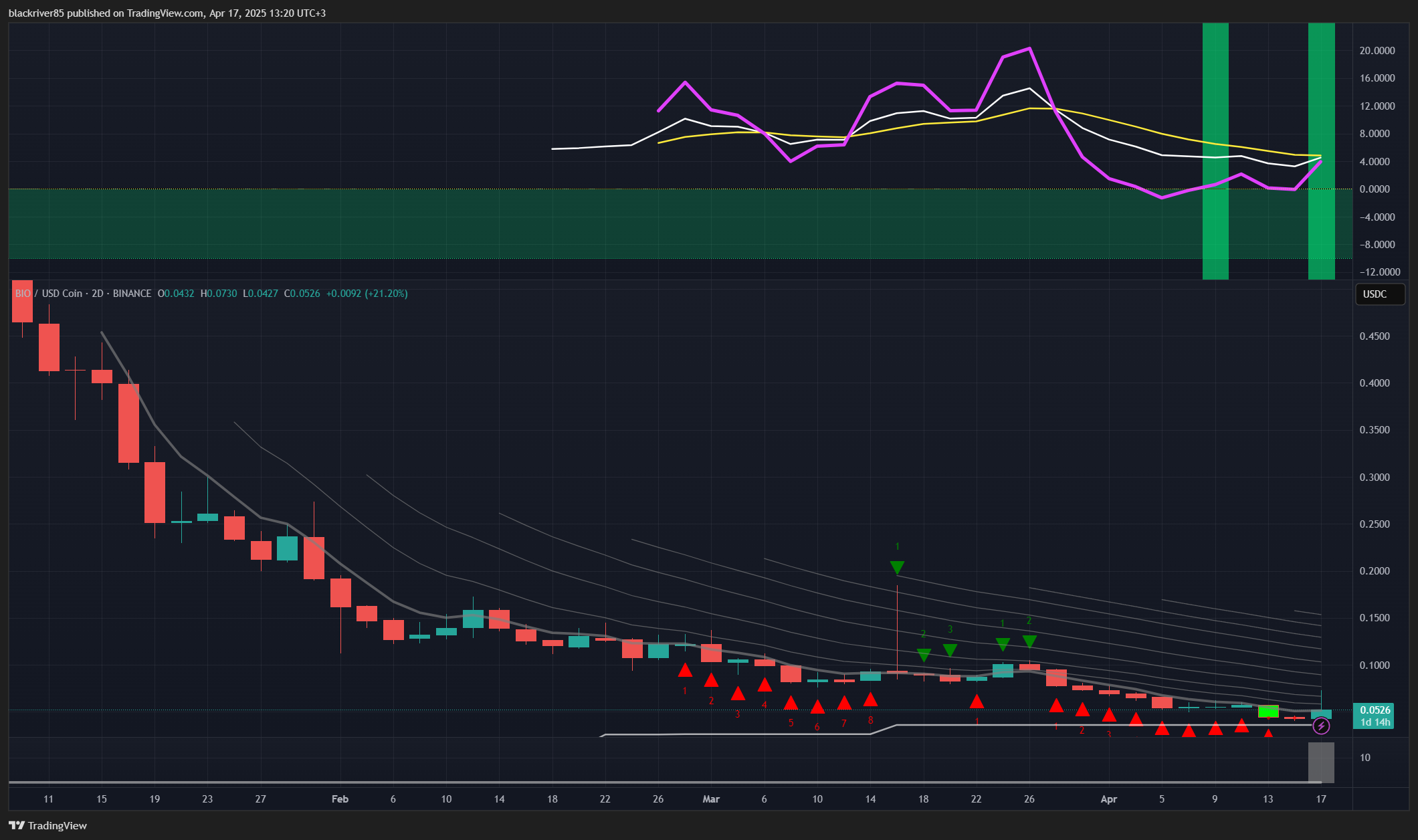The height and width of the screenshot is (840, 1418).
Task: Click the high value H0.0730 in legend
Action: 219,294
